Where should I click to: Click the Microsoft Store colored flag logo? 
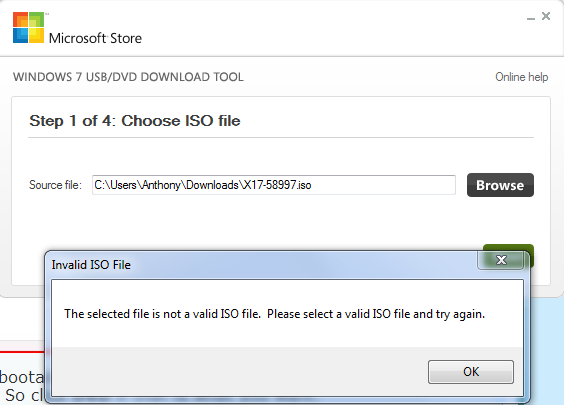click(x=28, y=27)
